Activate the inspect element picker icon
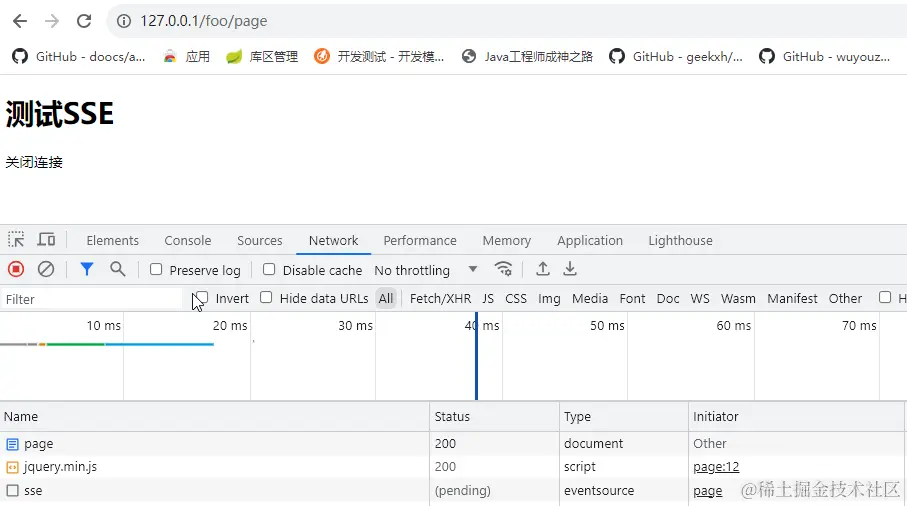907x506 pixels. [16, 239]
